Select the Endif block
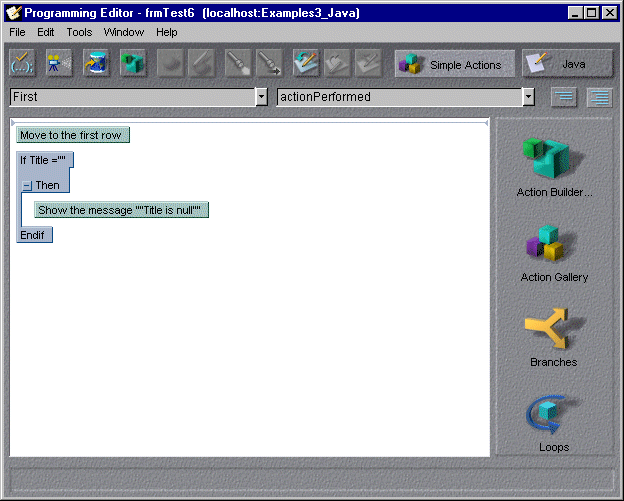Image resolution: width=624 pixels, height=501 pixels. pyautogui.click(x=34, y=235)
